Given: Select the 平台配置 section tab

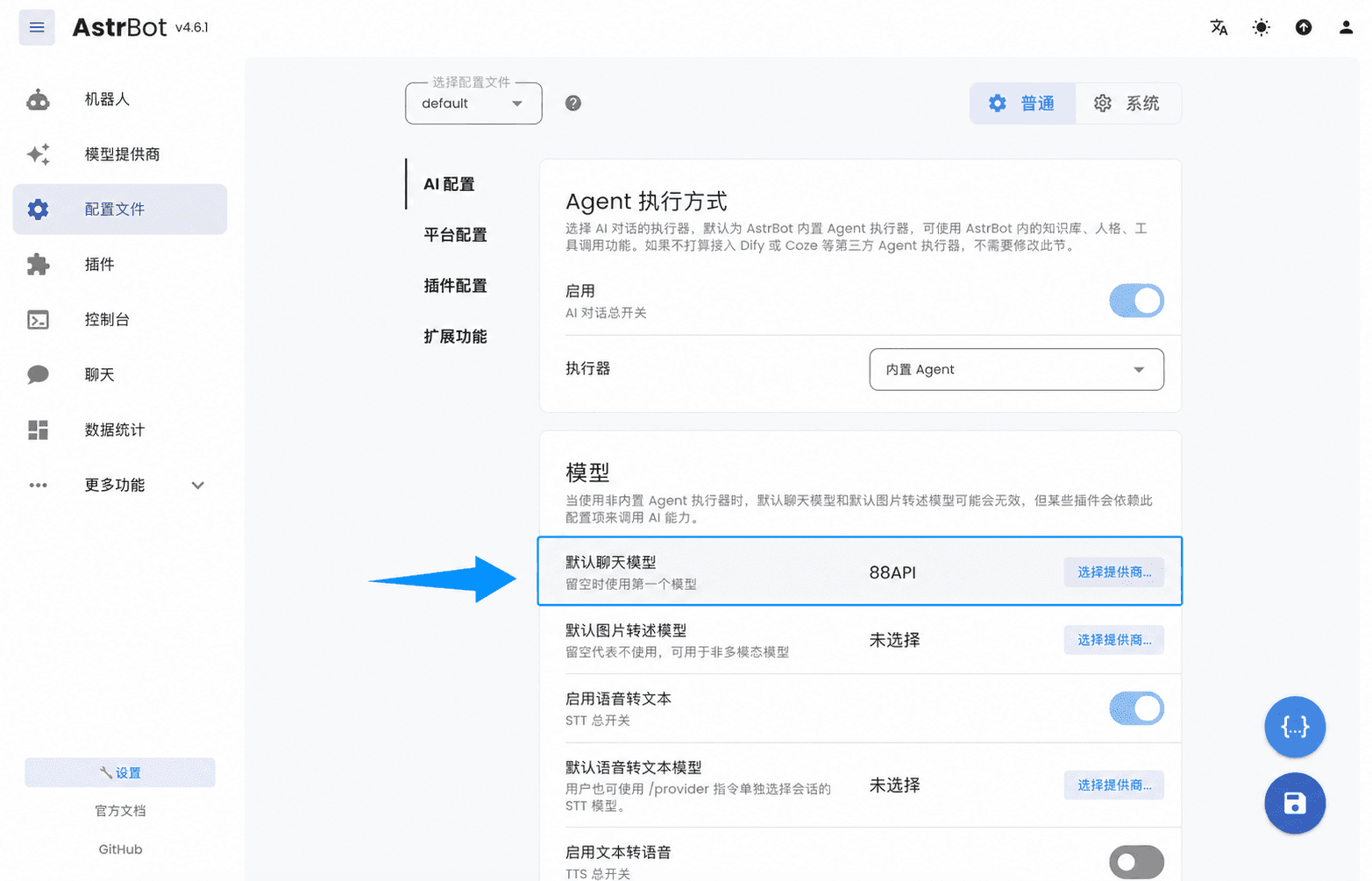Looking at the screenshot, I should point(455,235).
